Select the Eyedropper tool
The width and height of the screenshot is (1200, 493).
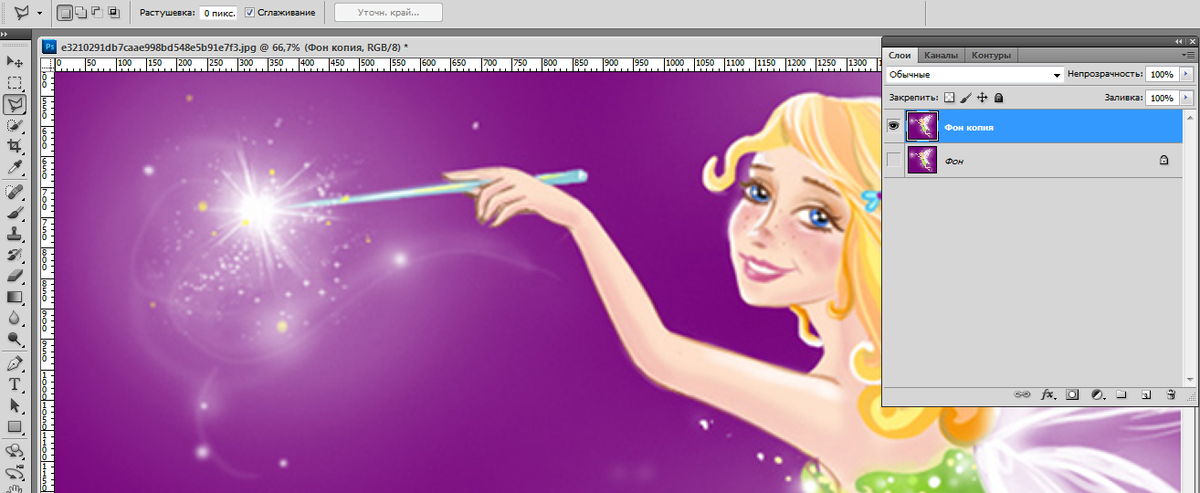[x=14, y=167]
